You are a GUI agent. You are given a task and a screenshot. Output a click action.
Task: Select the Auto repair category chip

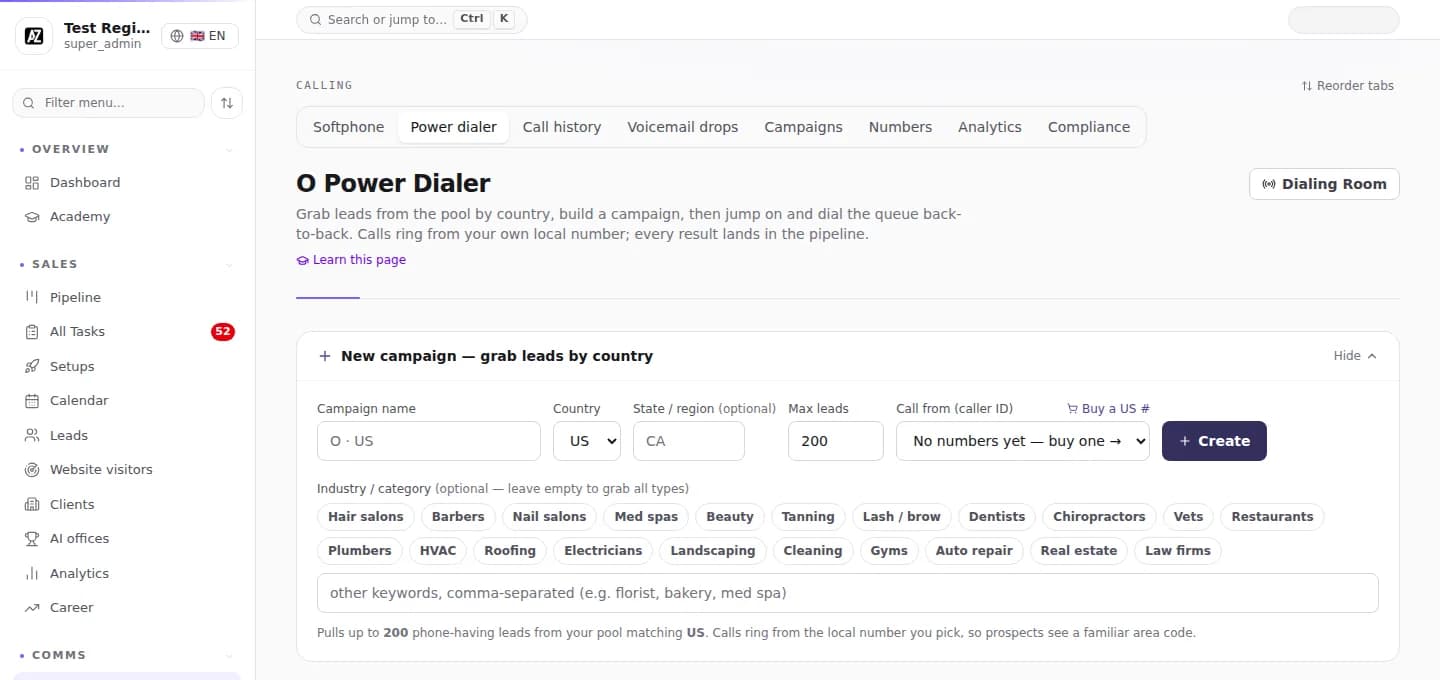974,551
